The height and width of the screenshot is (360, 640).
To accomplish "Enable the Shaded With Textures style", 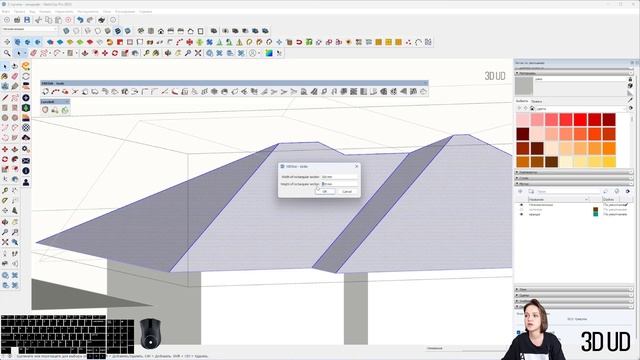I will tap(118, 31).
